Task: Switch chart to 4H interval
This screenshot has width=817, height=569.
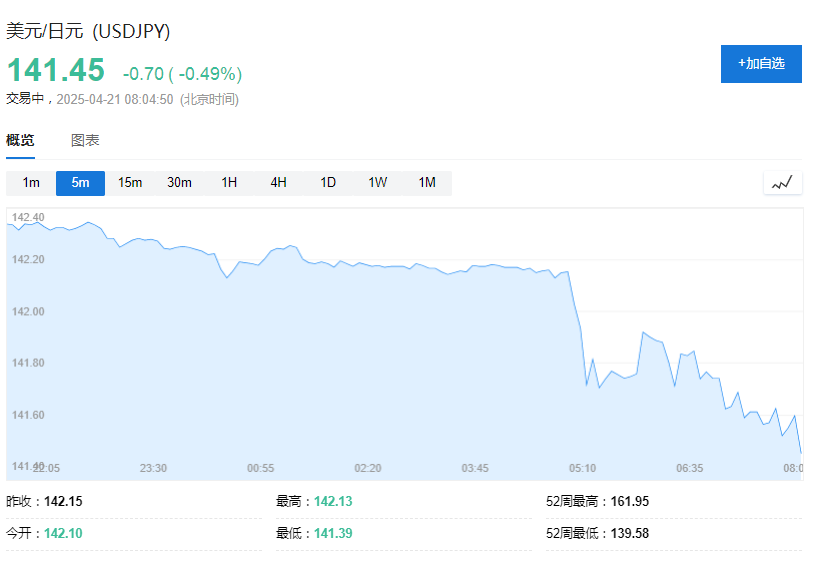Action: point(278,182)
